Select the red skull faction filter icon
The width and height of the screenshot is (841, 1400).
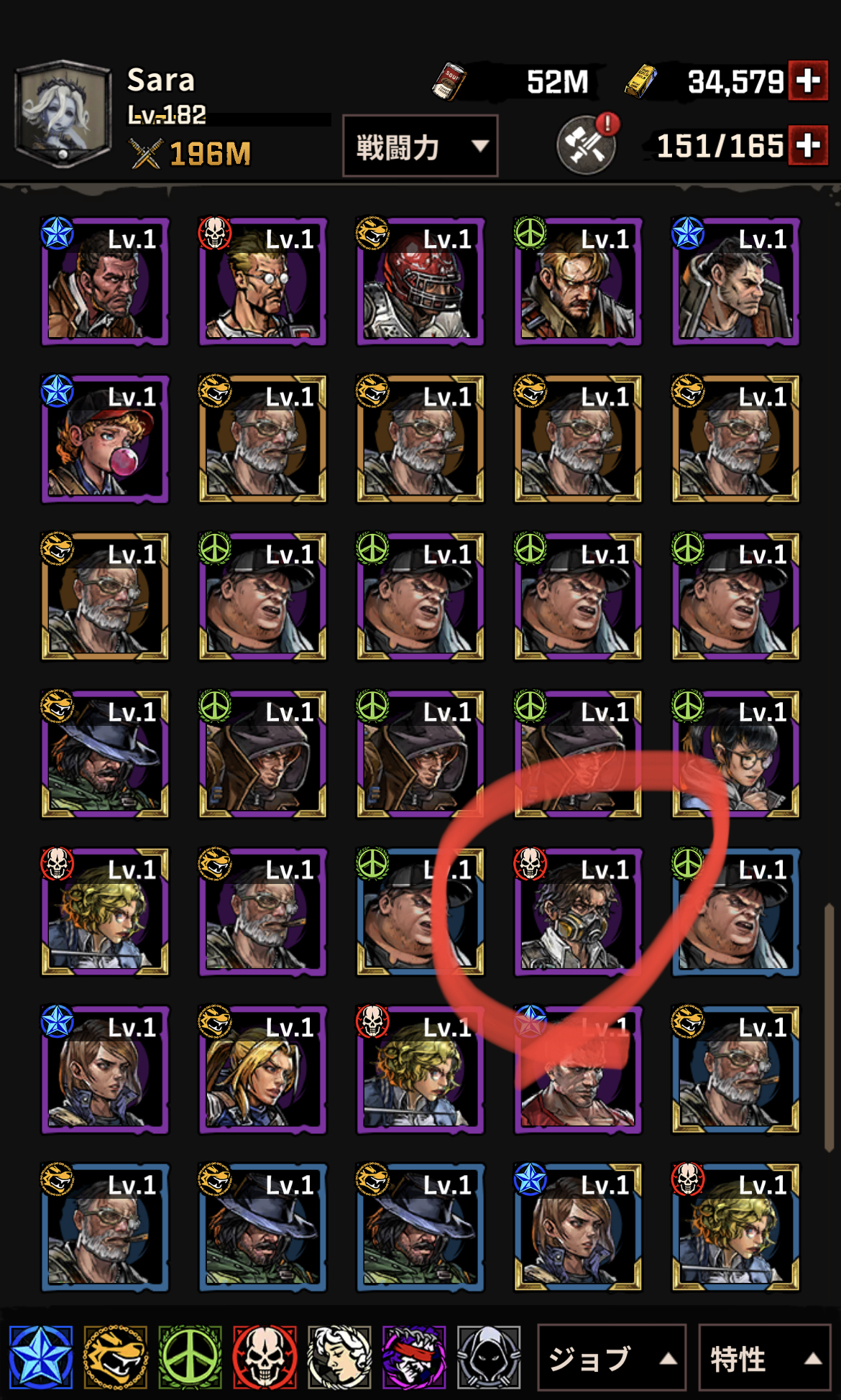(x=265, y=1357)
